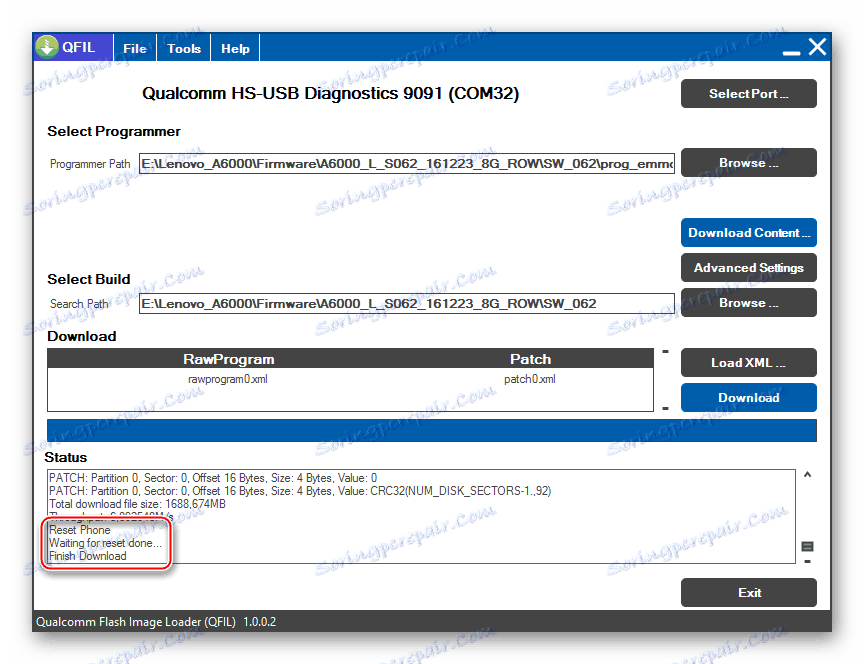The image size is (864, 664).
Task: Click the 'Reset Phone' status line
Action: click(x=80, y=530)
